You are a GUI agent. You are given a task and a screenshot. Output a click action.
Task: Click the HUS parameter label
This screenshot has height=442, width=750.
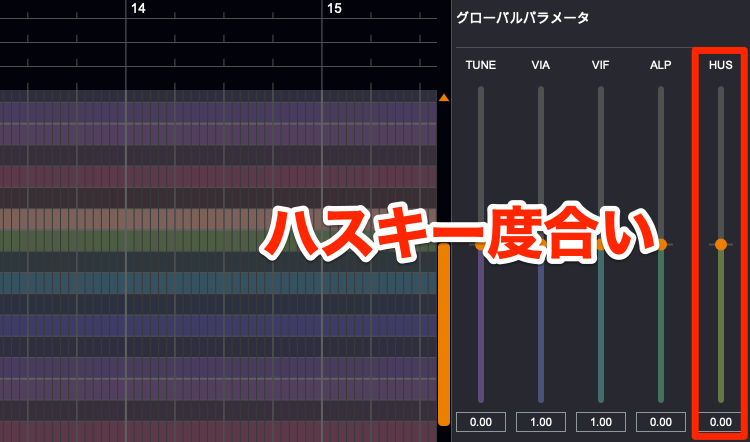720,65
